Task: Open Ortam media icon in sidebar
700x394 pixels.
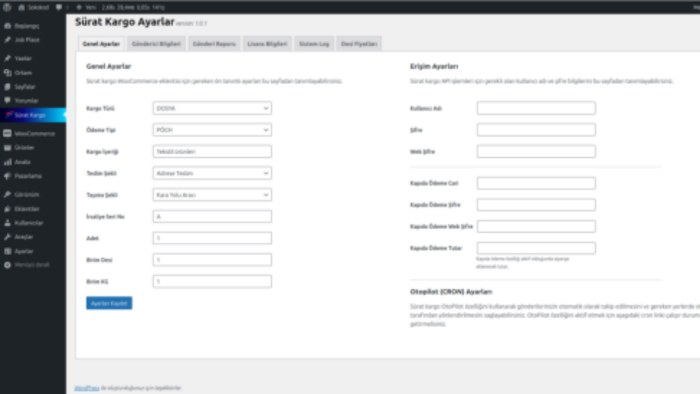Action: (x=8, y=73)
